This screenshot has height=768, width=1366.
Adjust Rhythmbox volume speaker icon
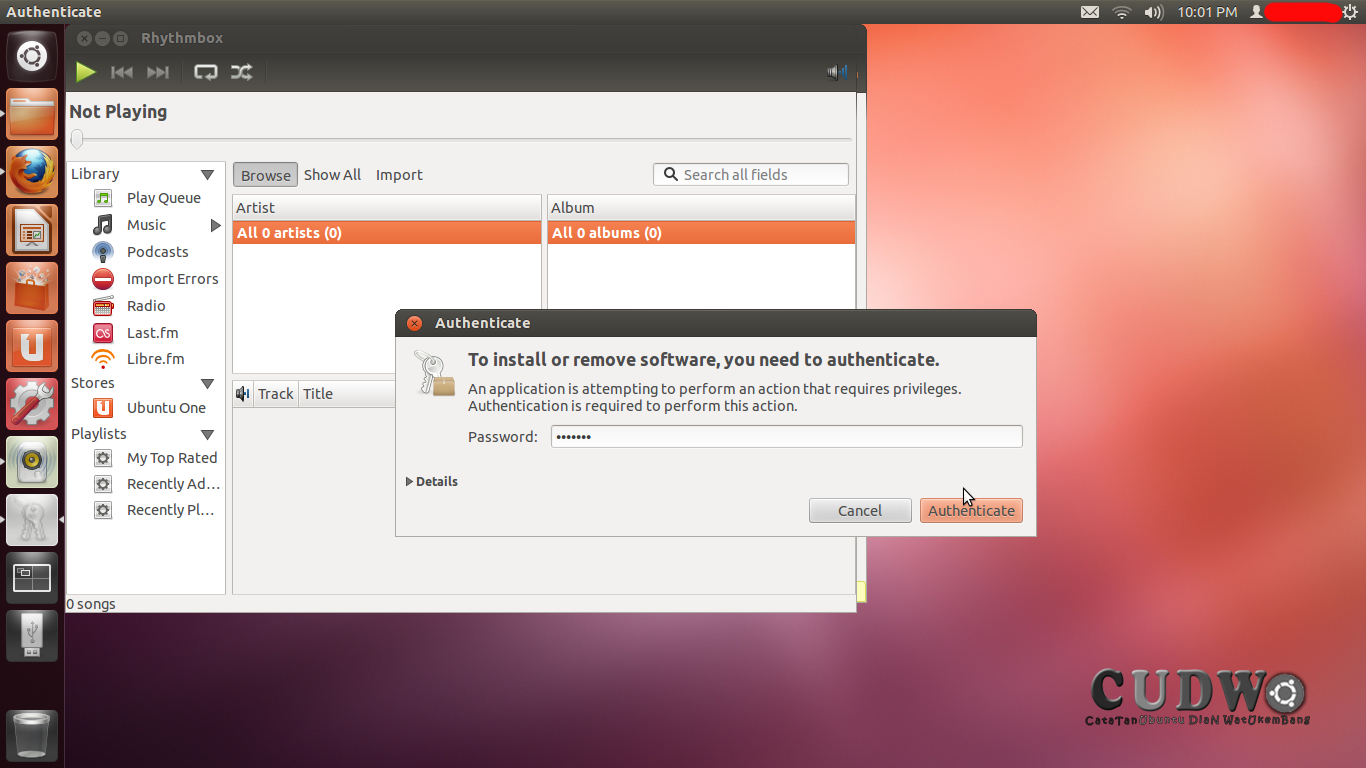837,72
